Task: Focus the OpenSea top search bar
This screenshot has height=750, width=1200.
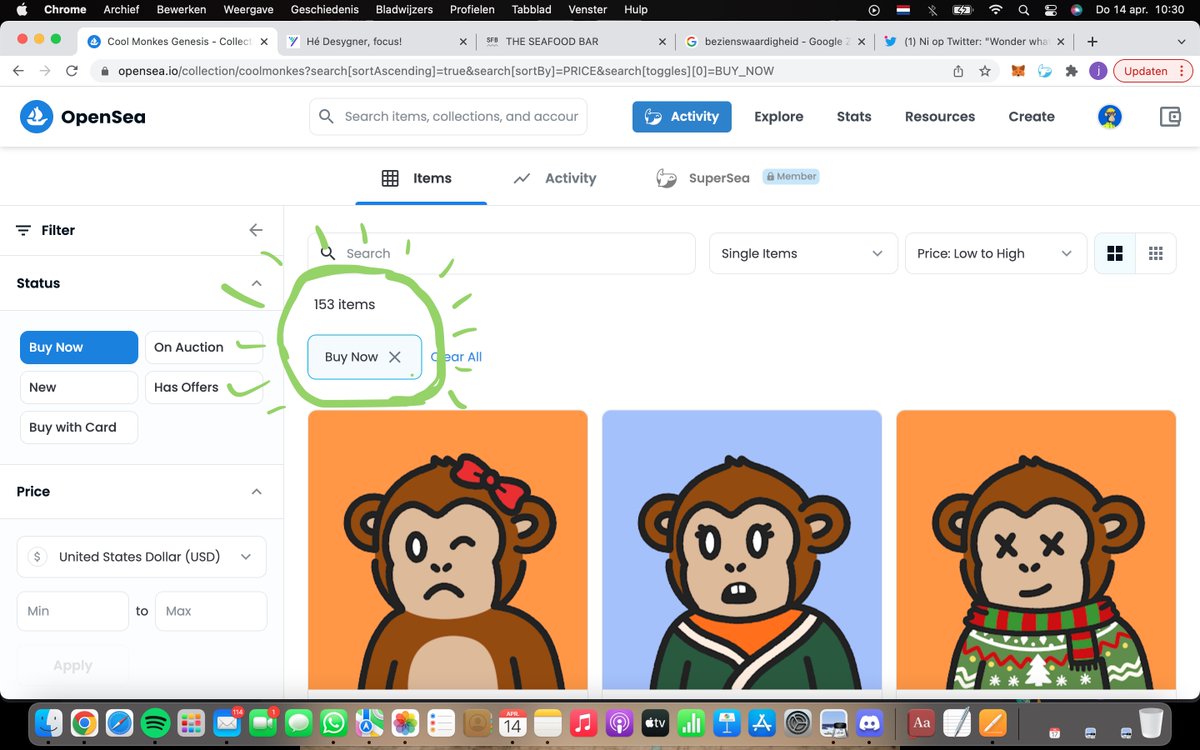Action: (448, 116)
